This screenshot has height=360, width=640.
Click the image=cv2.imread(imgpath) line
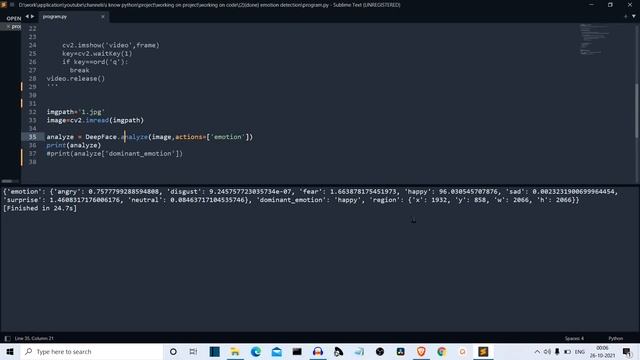[95, 120]
